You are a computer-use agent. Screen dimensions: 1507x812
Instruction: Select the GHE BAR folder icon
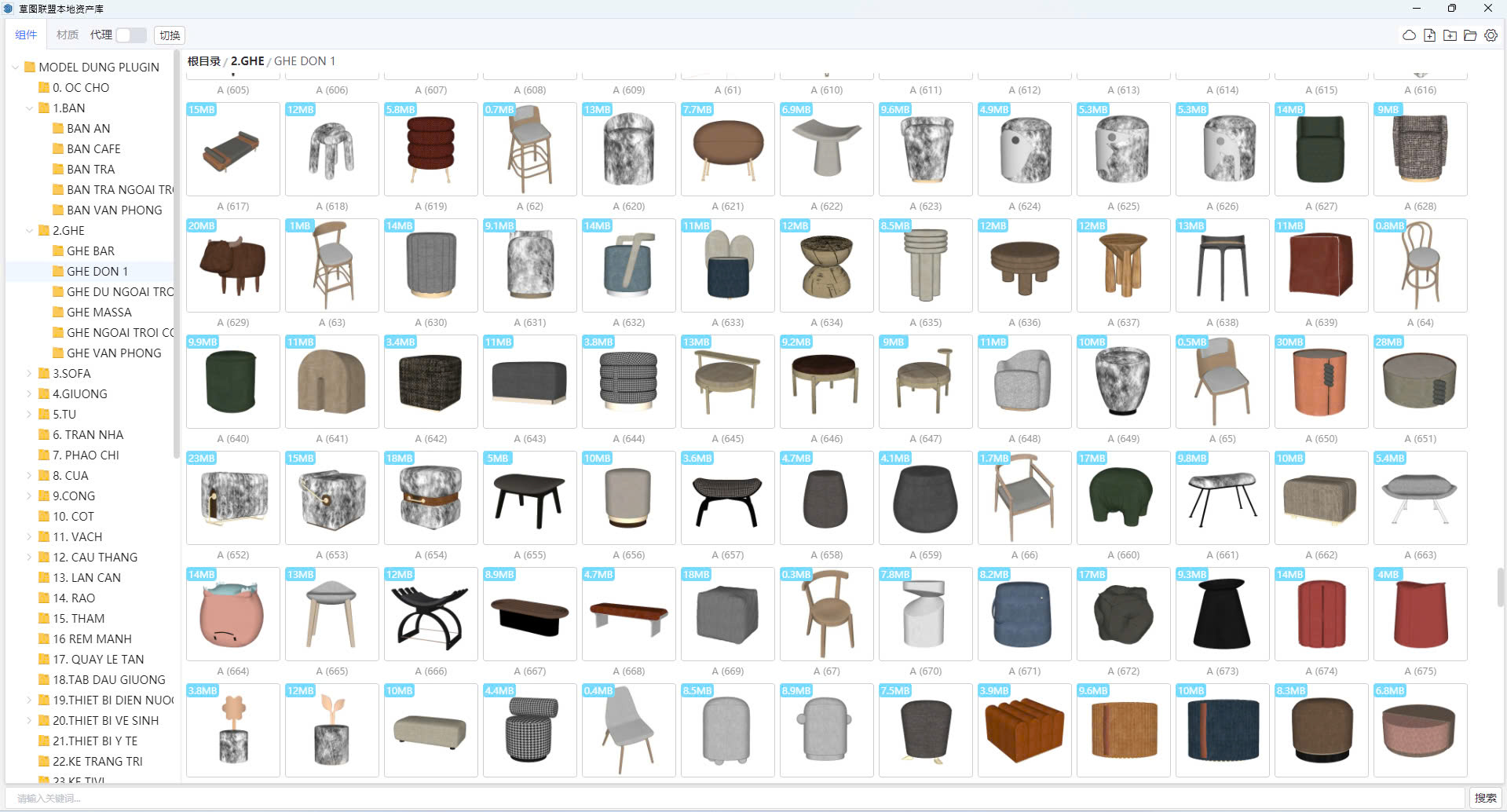57,251
